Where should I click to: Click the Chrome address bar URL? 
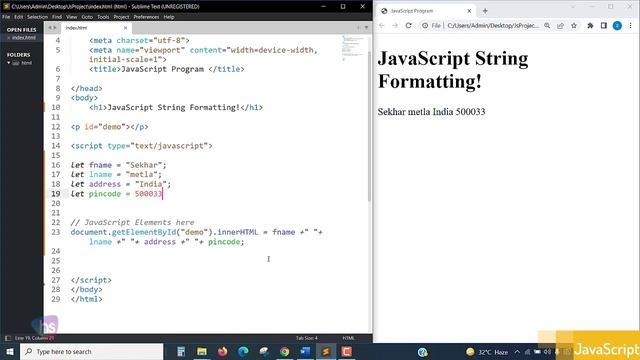tap(493, 25)
